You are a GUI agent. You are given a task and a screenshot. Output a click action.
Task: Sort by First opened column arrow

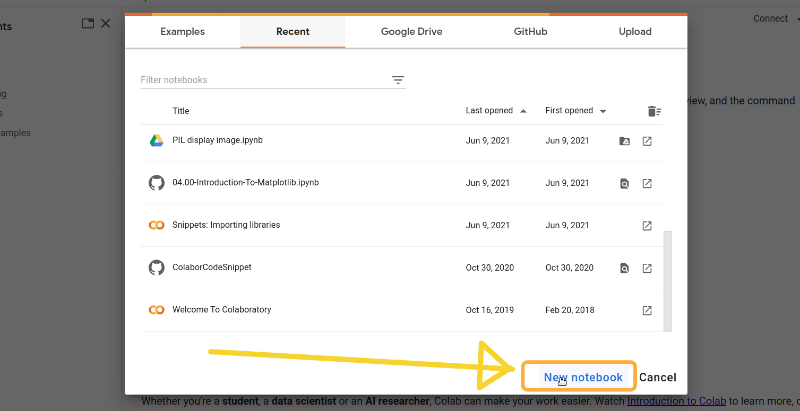point(603,111)
